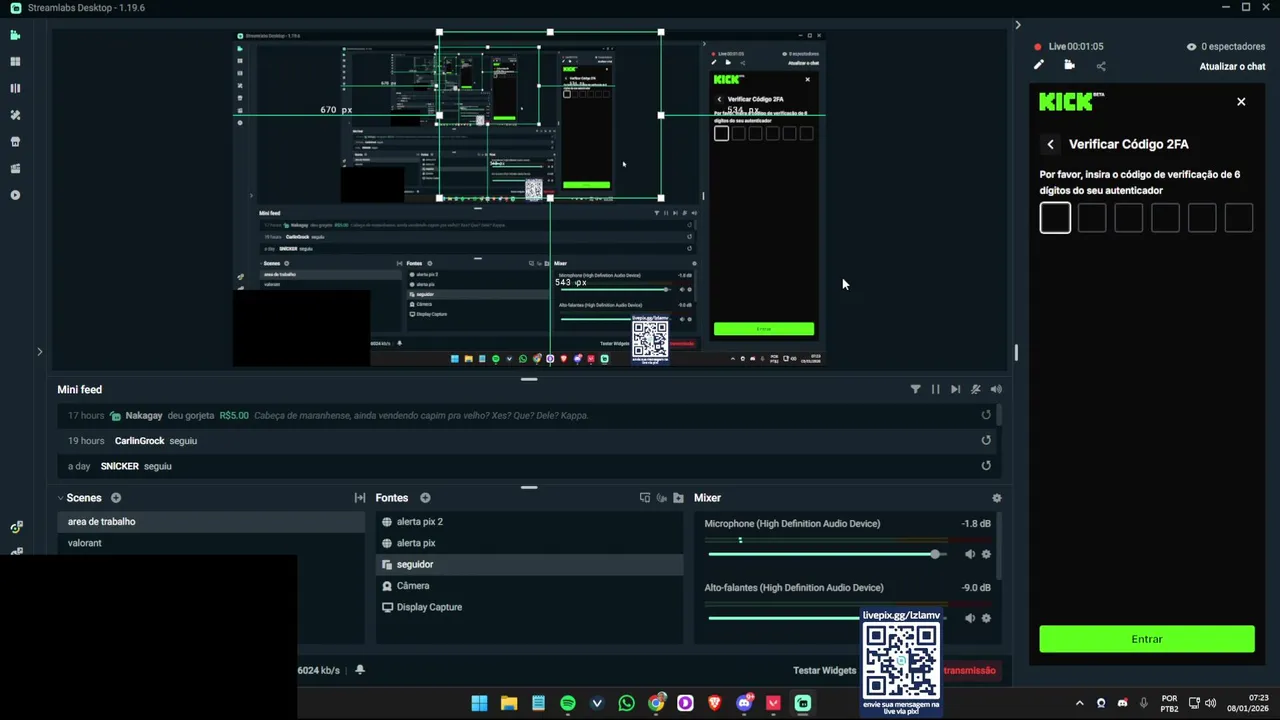Add a new scene with plus icon
This screenshot has height=720, width=1280.
tap(116, 498)
